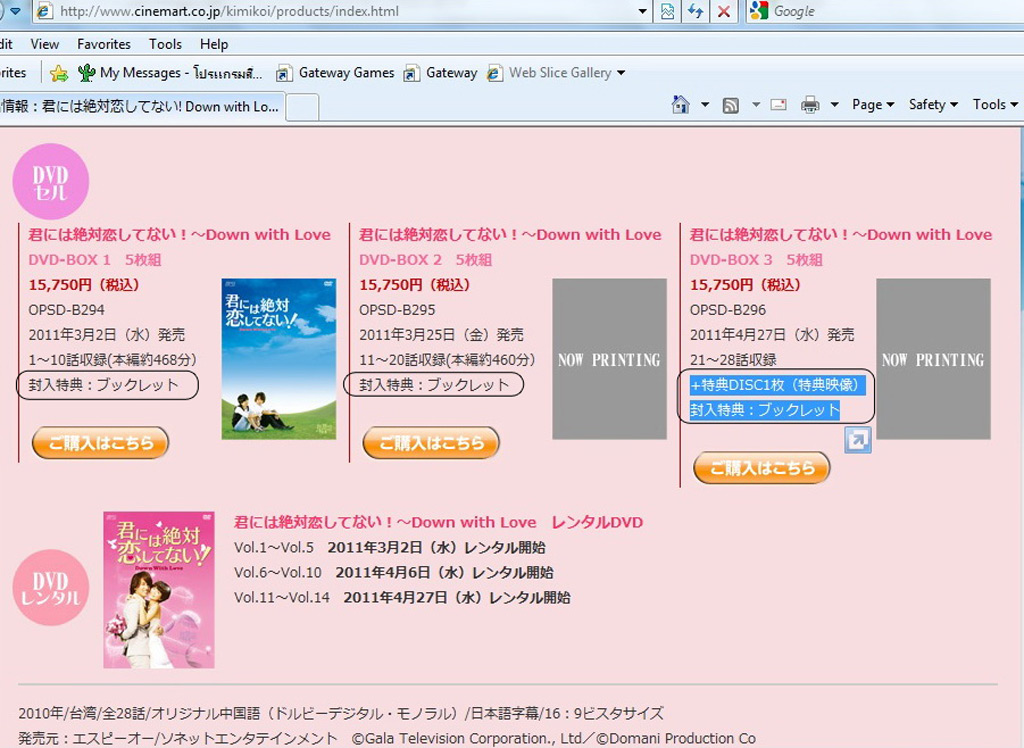The height and width of the screenshot is (748, 1024).
Task: Click the Web Slice Gallery IE icon
Action: (494, 73)
